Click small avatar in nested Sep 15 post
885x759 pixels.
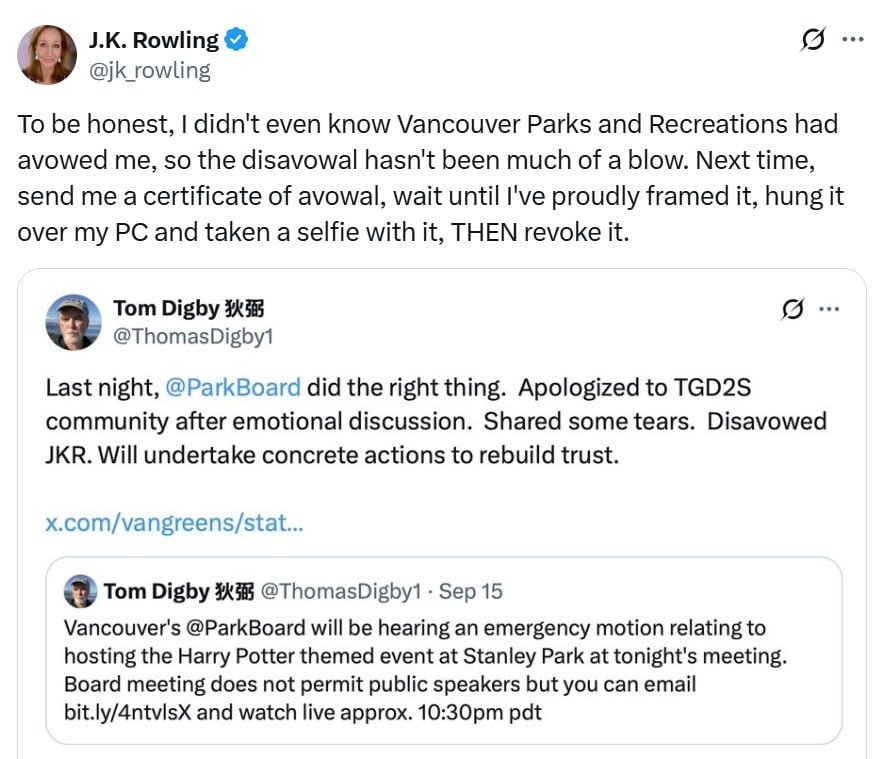81,591
